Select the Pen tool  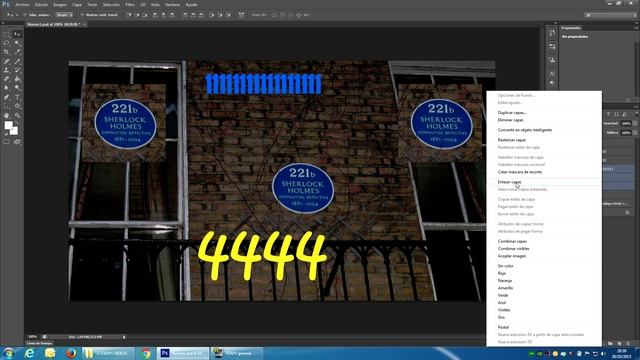[7, 97]
